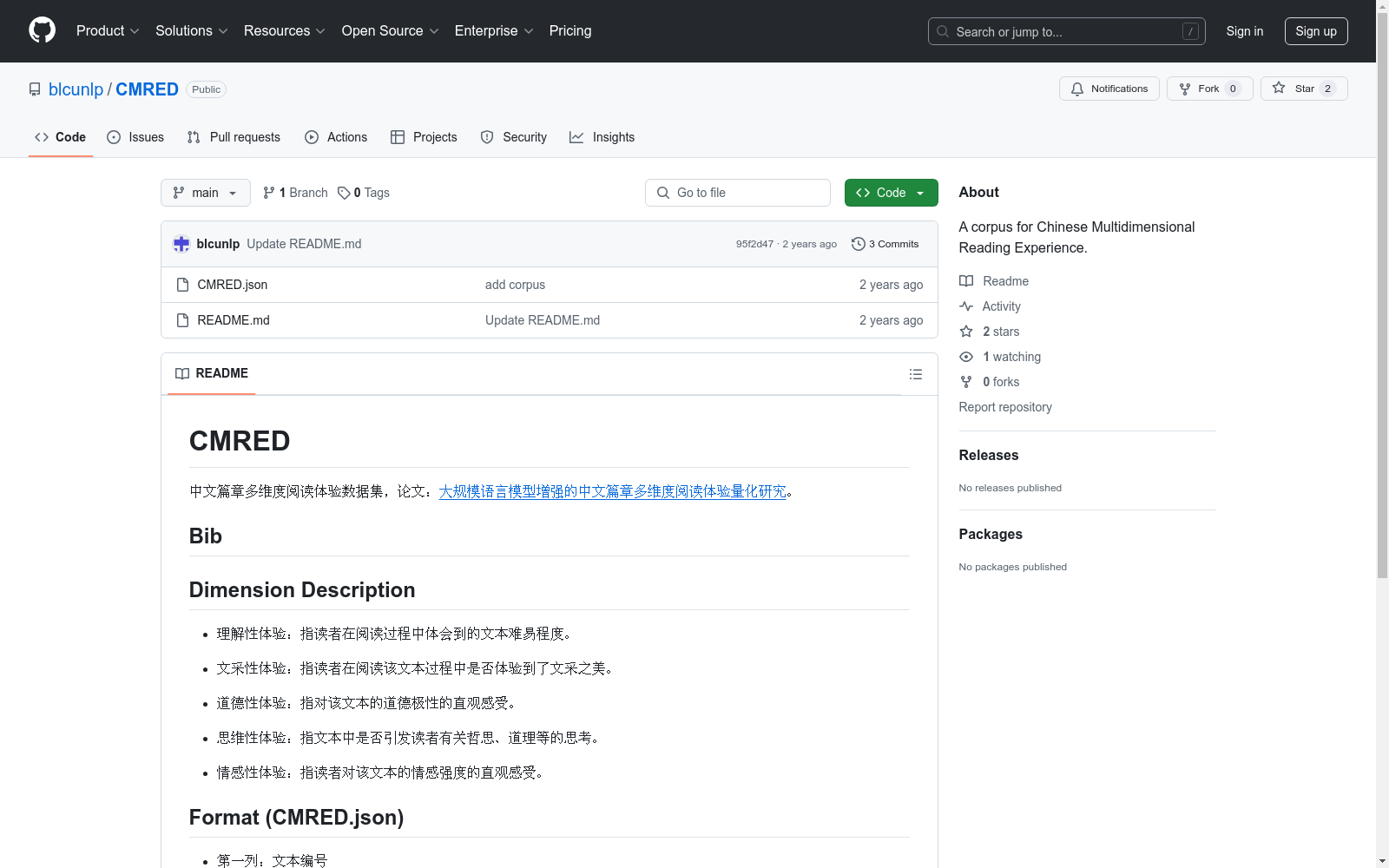
Task: Click the Notifications button
Action: coord(1109,89)
